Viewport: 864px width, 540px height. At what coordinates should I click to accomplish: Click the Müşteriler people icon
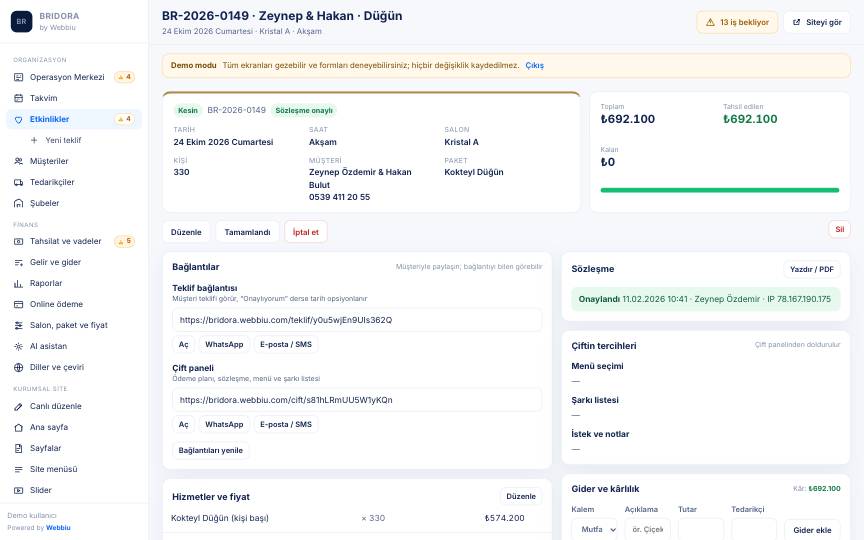coord(18,161)
